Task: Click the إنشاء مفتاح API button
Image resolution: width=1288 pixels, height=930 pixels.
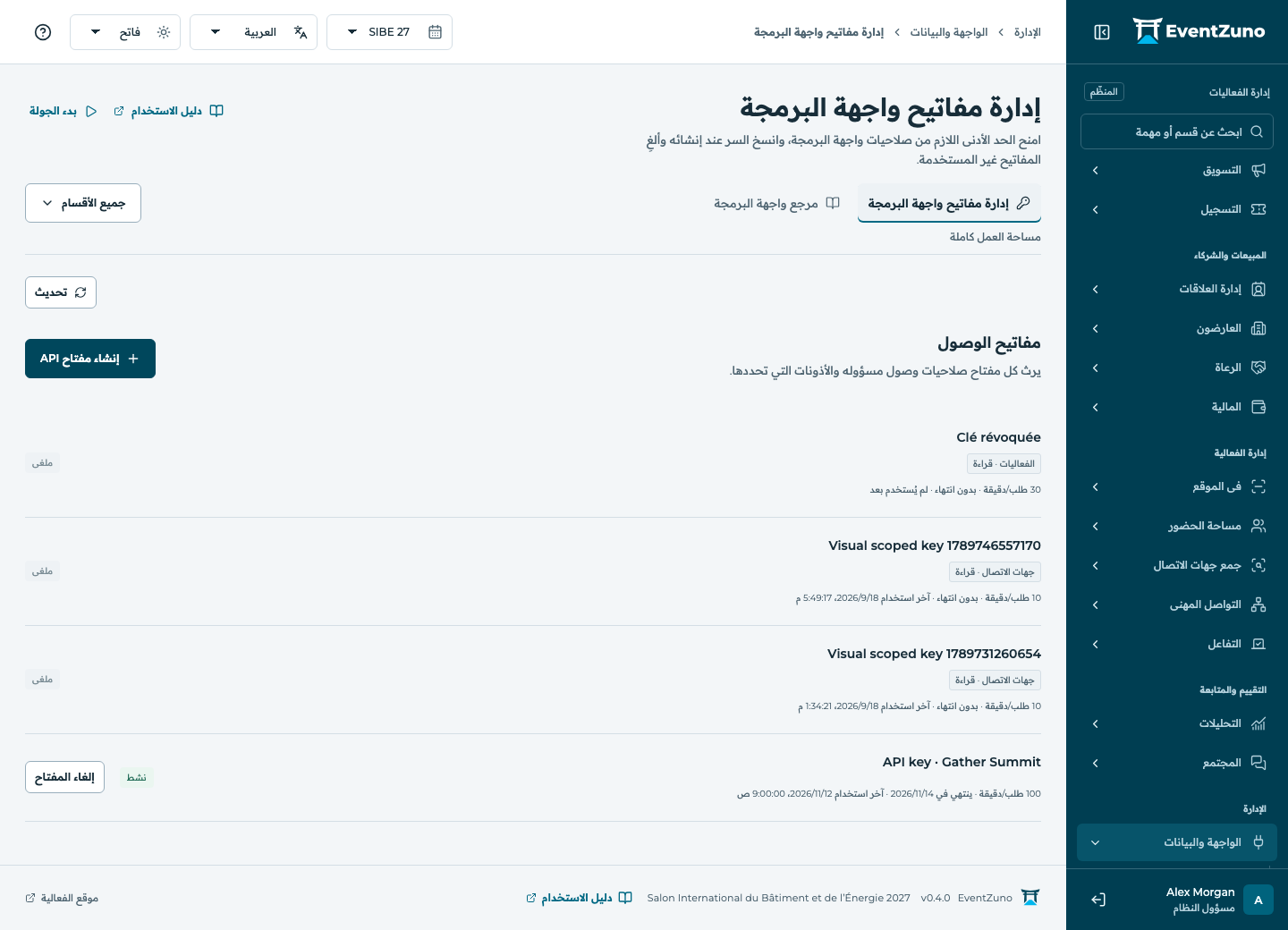Action: pyautogui.click(x=90, y=359)
